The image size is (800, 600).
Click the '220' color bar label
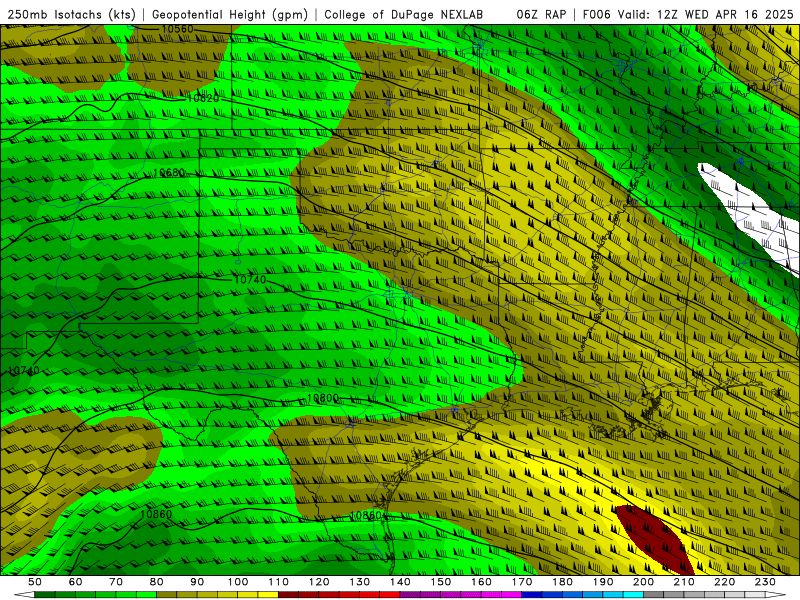tap(725, 582)
